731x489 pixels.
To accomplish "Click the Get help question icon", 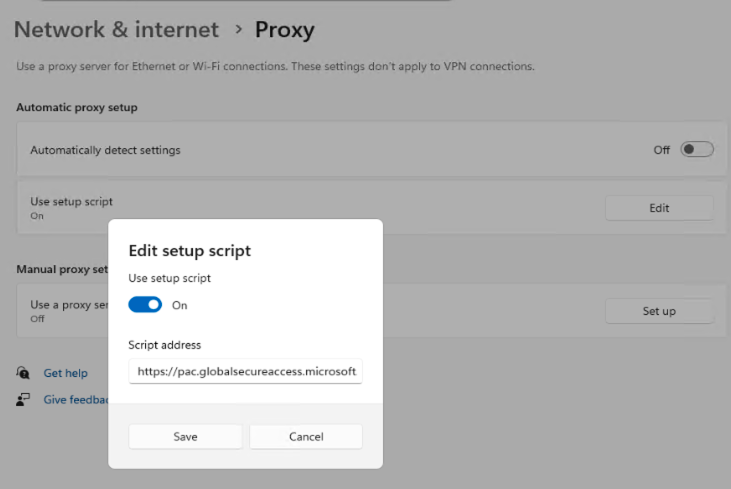I will coord(23,373).
